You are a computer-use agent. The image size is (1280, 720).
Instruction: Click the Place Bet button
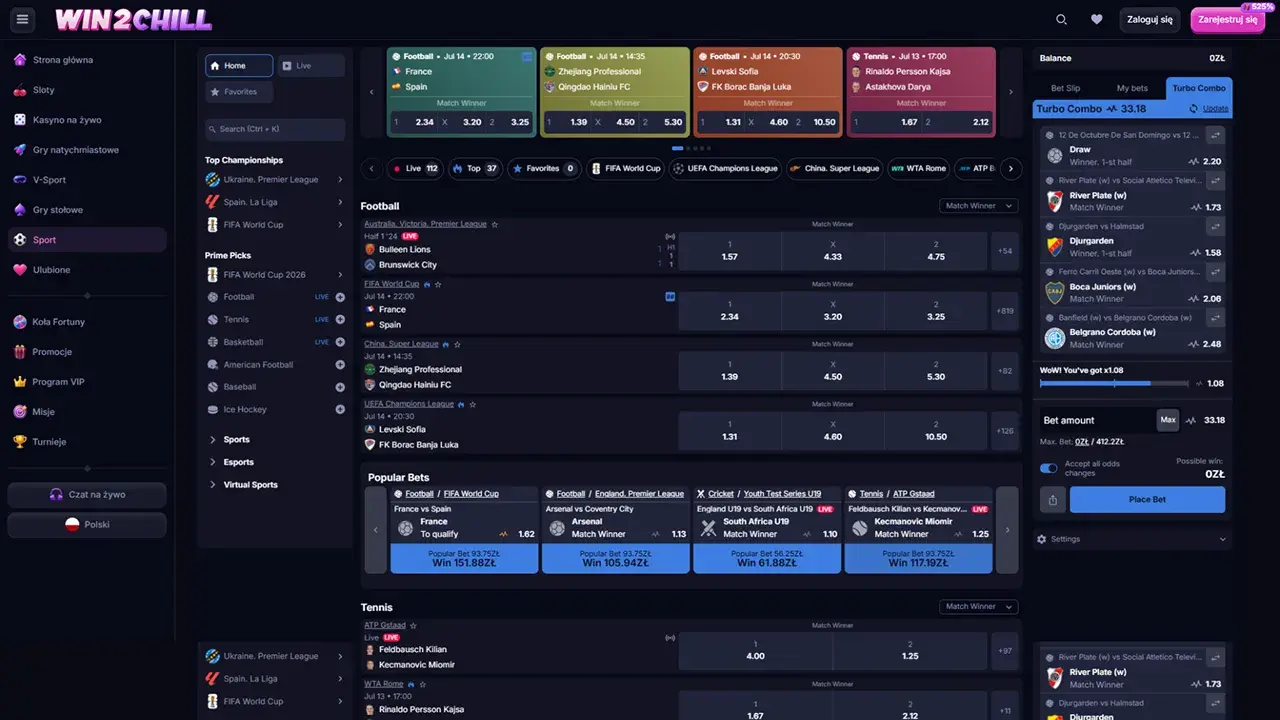coord(1147,500)
